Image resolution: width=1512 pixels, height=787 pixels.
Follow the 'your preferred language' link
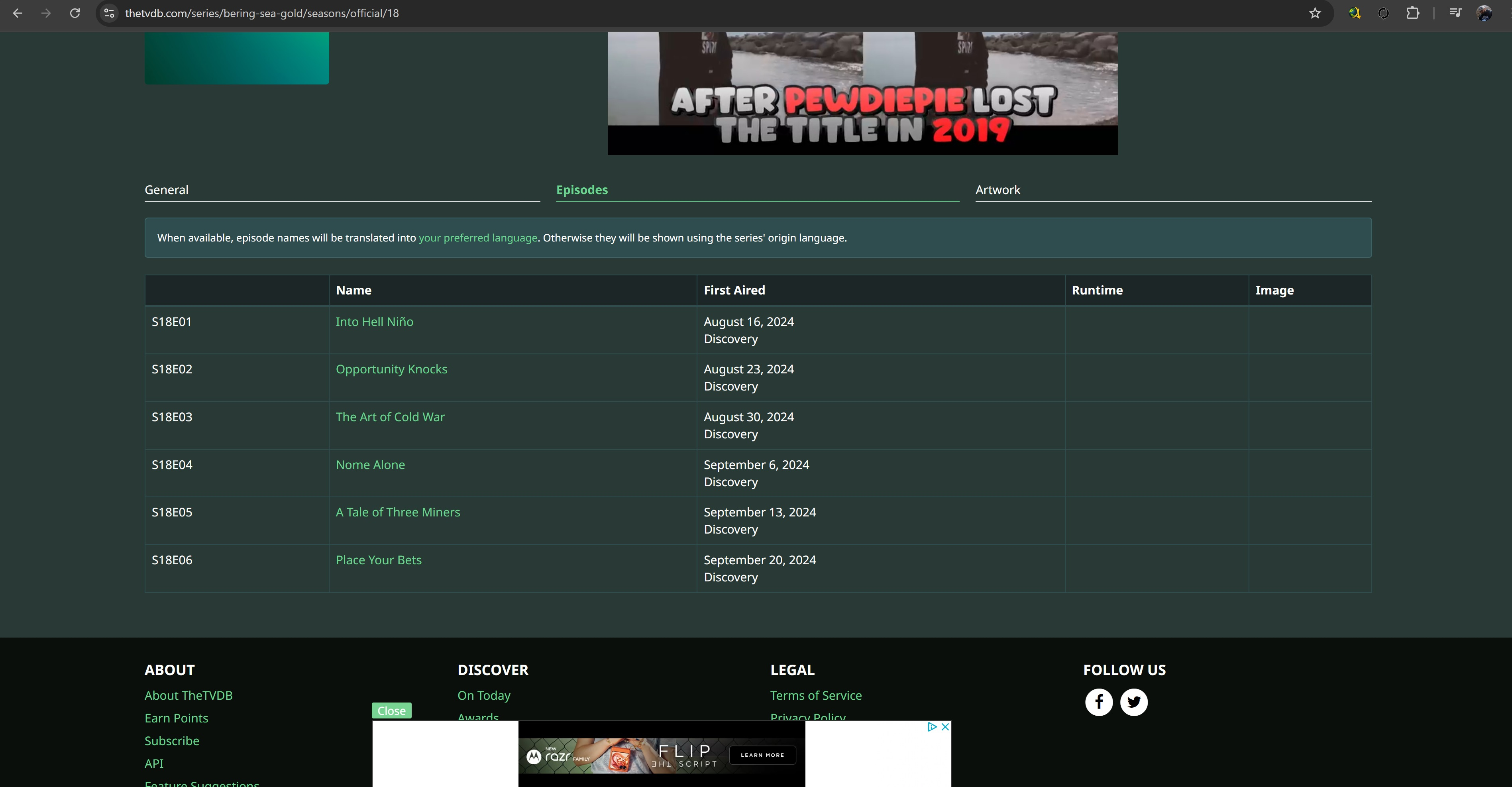478,237
